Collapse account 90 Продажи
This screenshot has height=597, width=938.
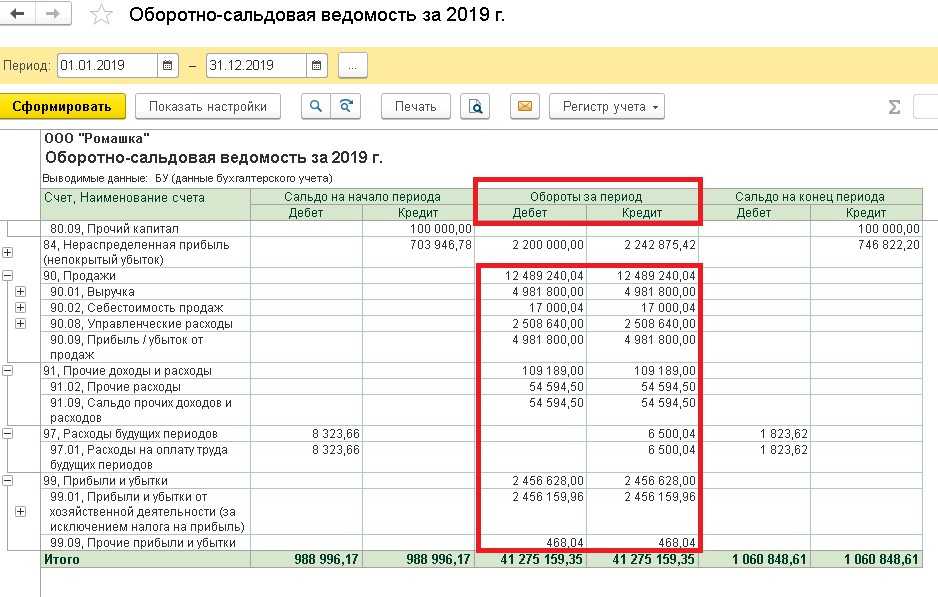[7, 276]
